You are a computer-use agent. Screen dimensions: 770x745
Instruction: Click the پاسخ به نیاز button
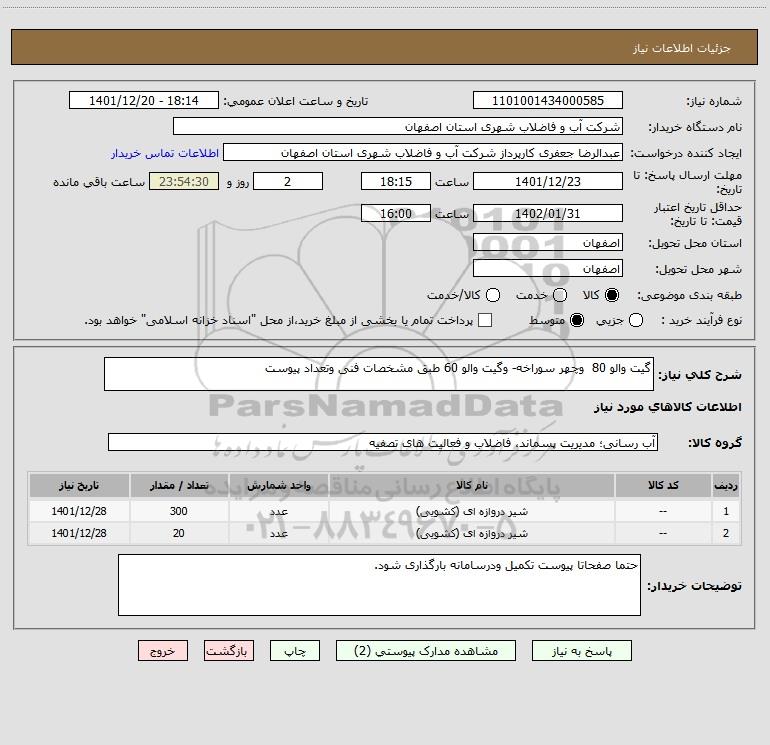tap(581, 651)
